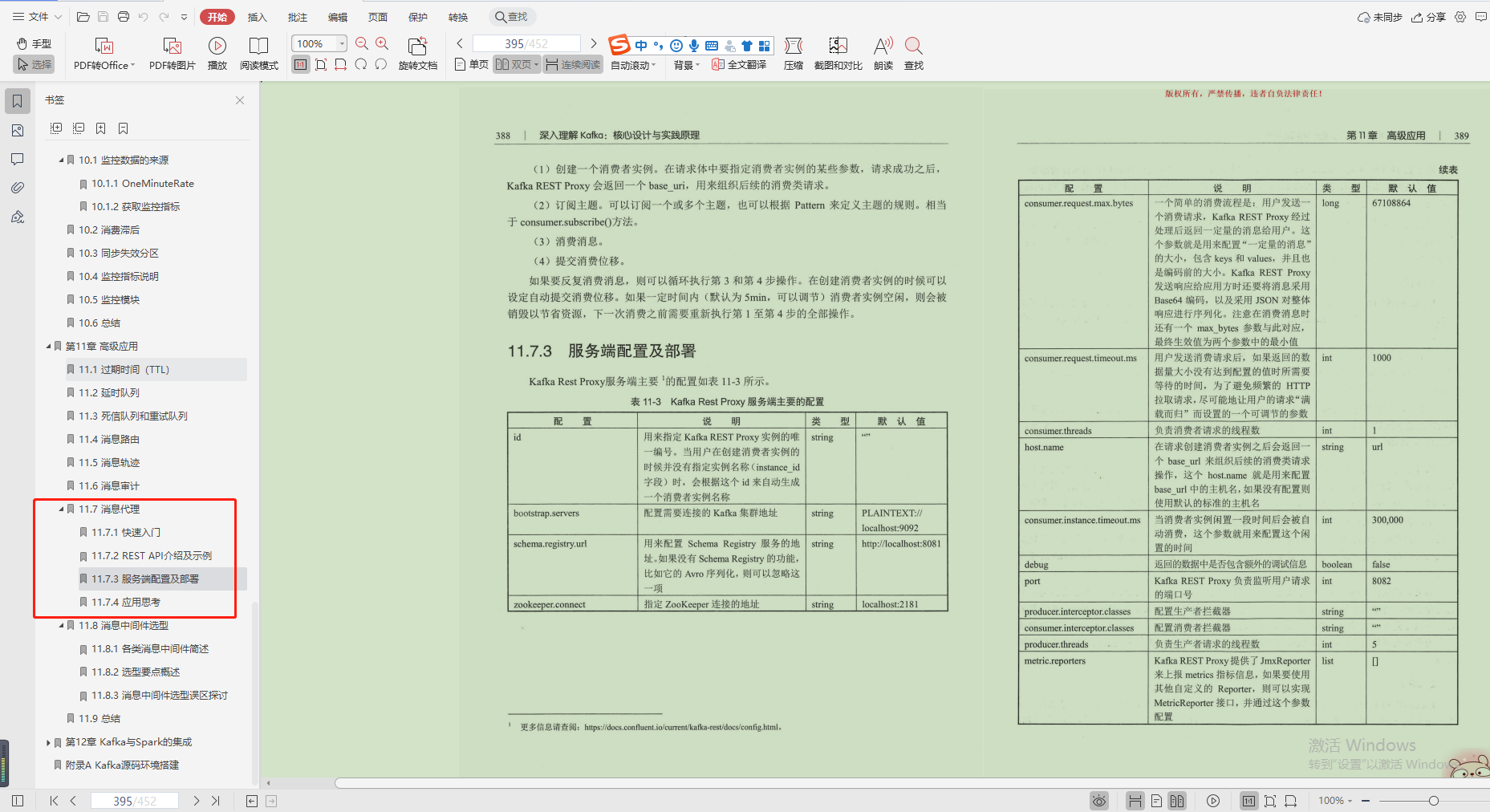Click the zoom slider handle in the status bar
This screenshot has width=1490, height=812.
pyautogui.click(x=1433, y=801)
